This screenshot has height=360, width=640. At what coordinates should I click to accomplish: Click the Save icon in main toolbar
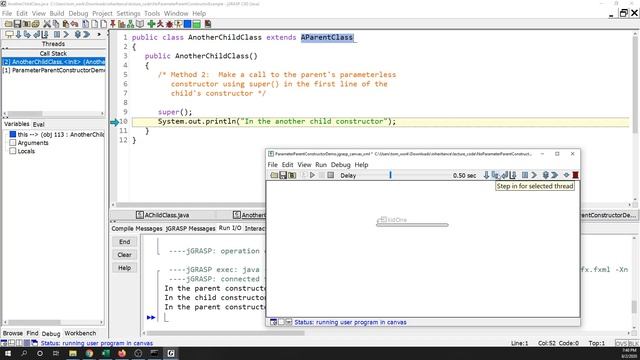click(17, 24)
